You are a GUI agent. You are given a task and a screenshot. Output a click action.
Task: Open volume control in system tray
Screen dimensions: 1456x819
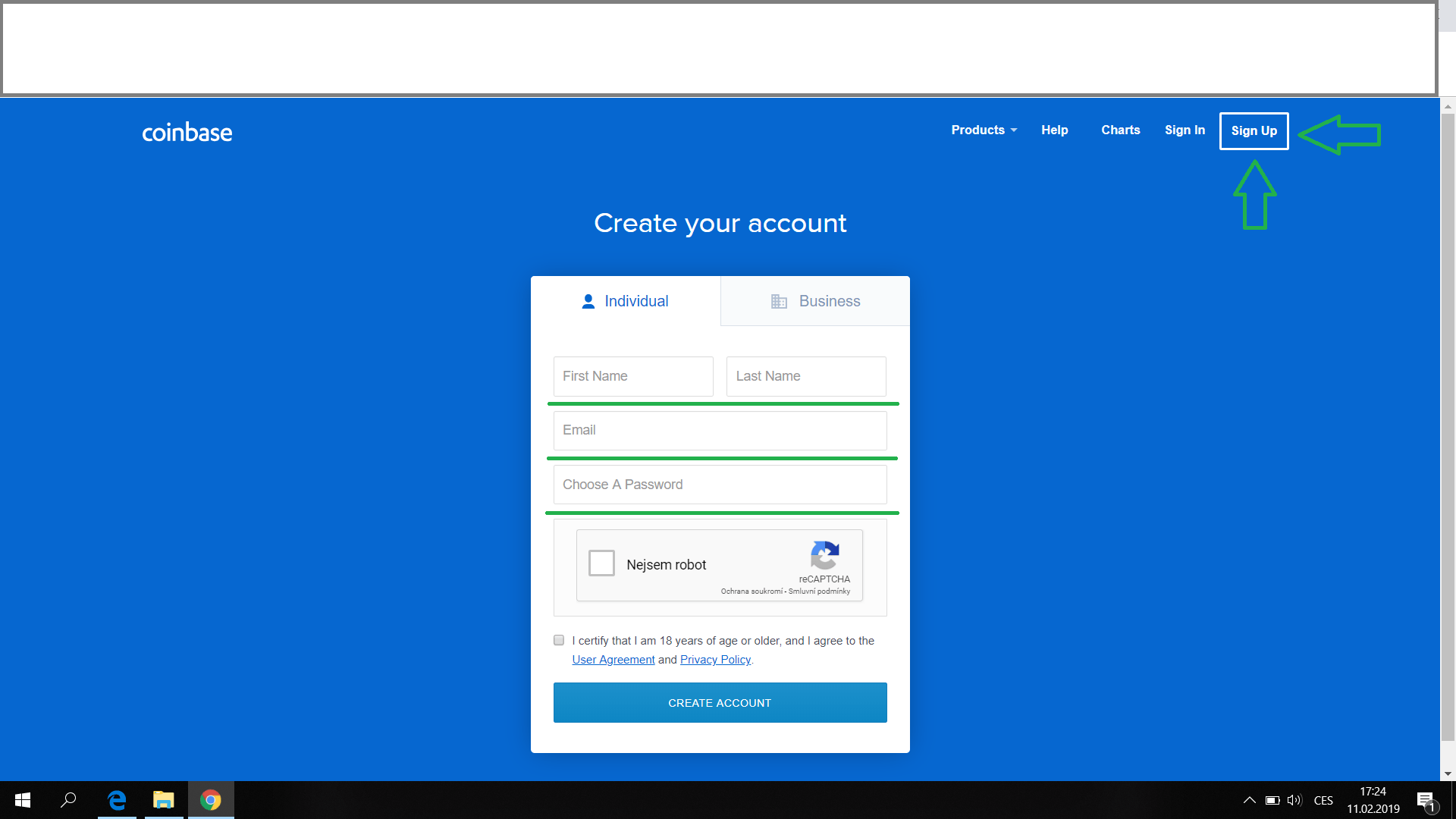(1294, 800)
